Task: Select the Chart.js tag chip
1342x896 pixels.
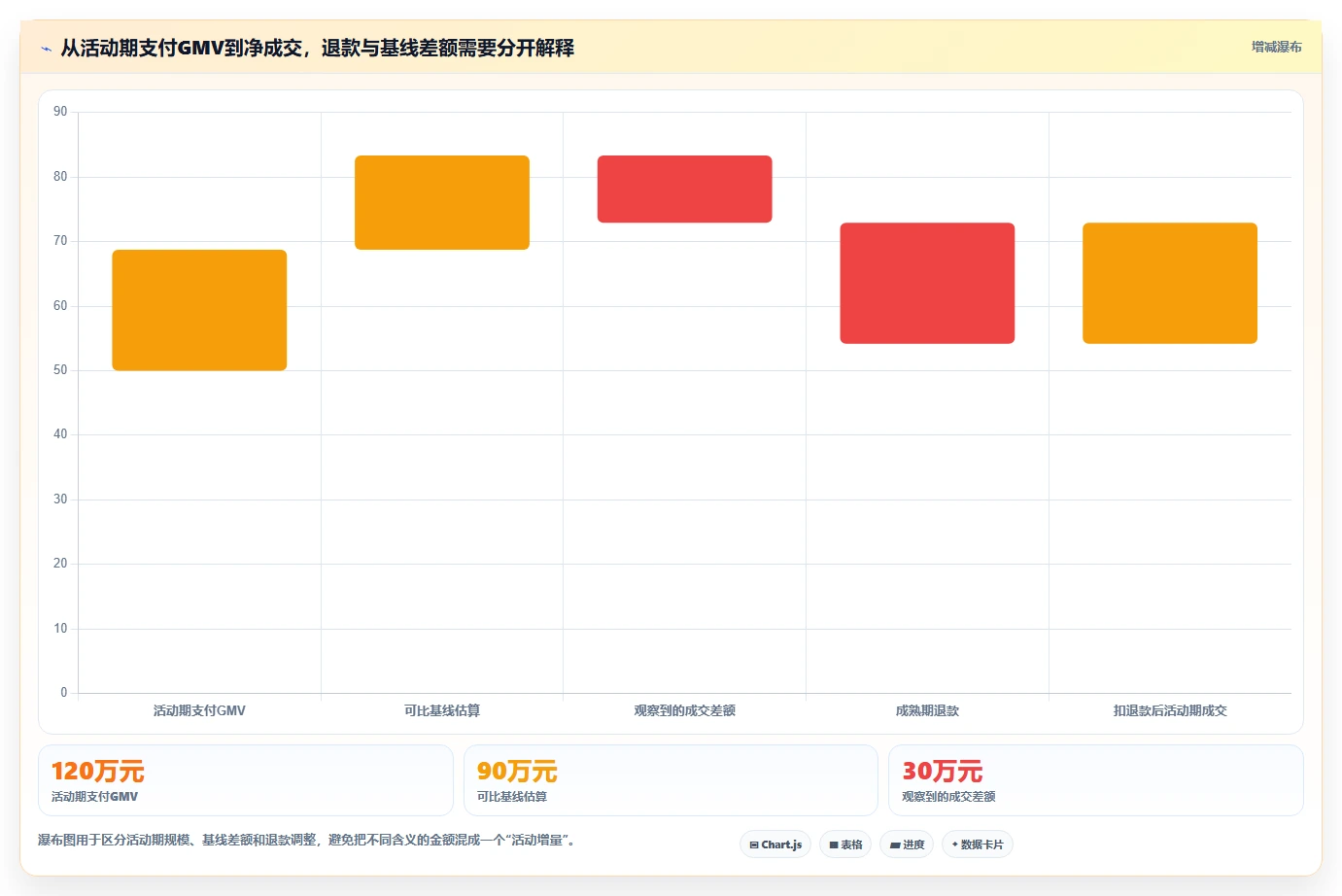Action: pyautogui.click(x=775, y=844)
